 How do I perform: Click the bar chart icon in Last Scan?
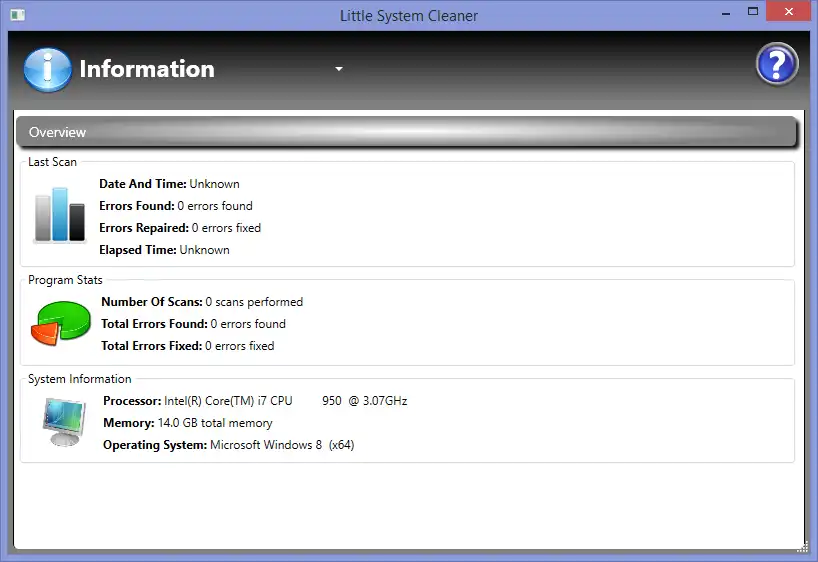coord(59,214)
